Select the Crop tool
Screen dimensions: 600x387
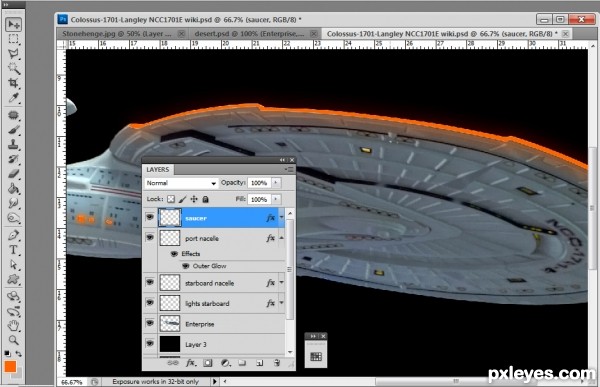(x=14, y=83)
